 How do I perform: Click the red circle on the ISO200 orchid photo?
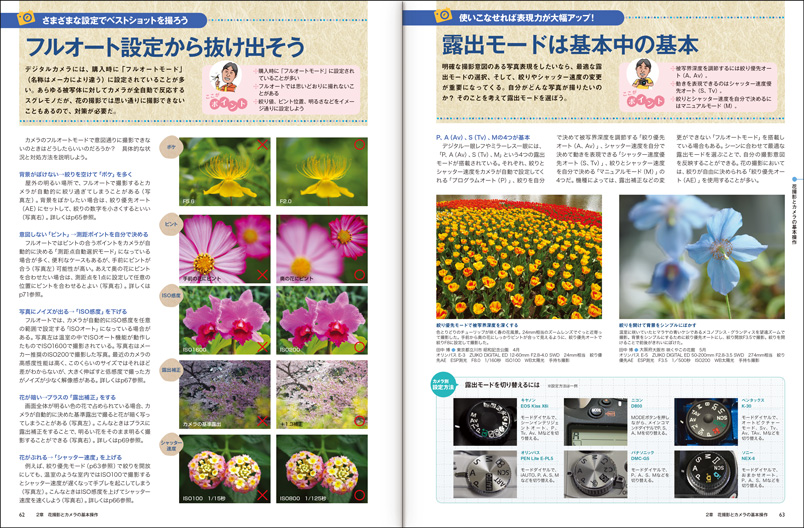359,347
